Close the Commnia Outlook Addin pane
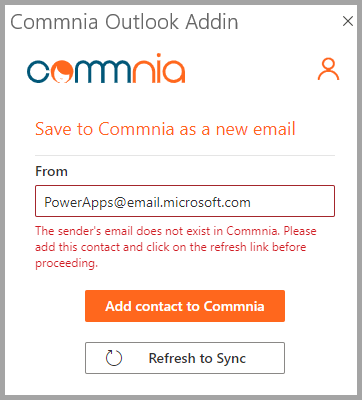 (x=348, y=21)
